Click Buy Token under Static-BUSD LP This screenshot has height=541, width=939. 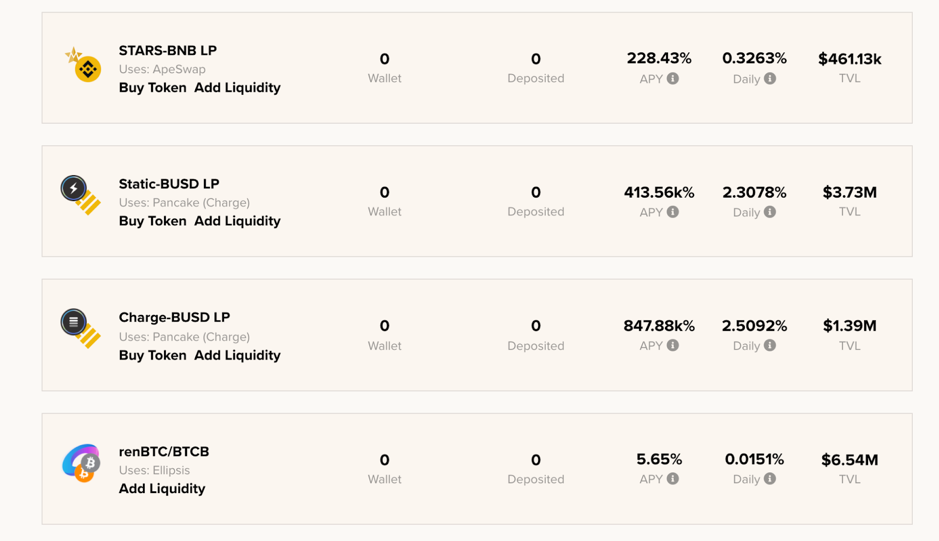tap(152, 221)
